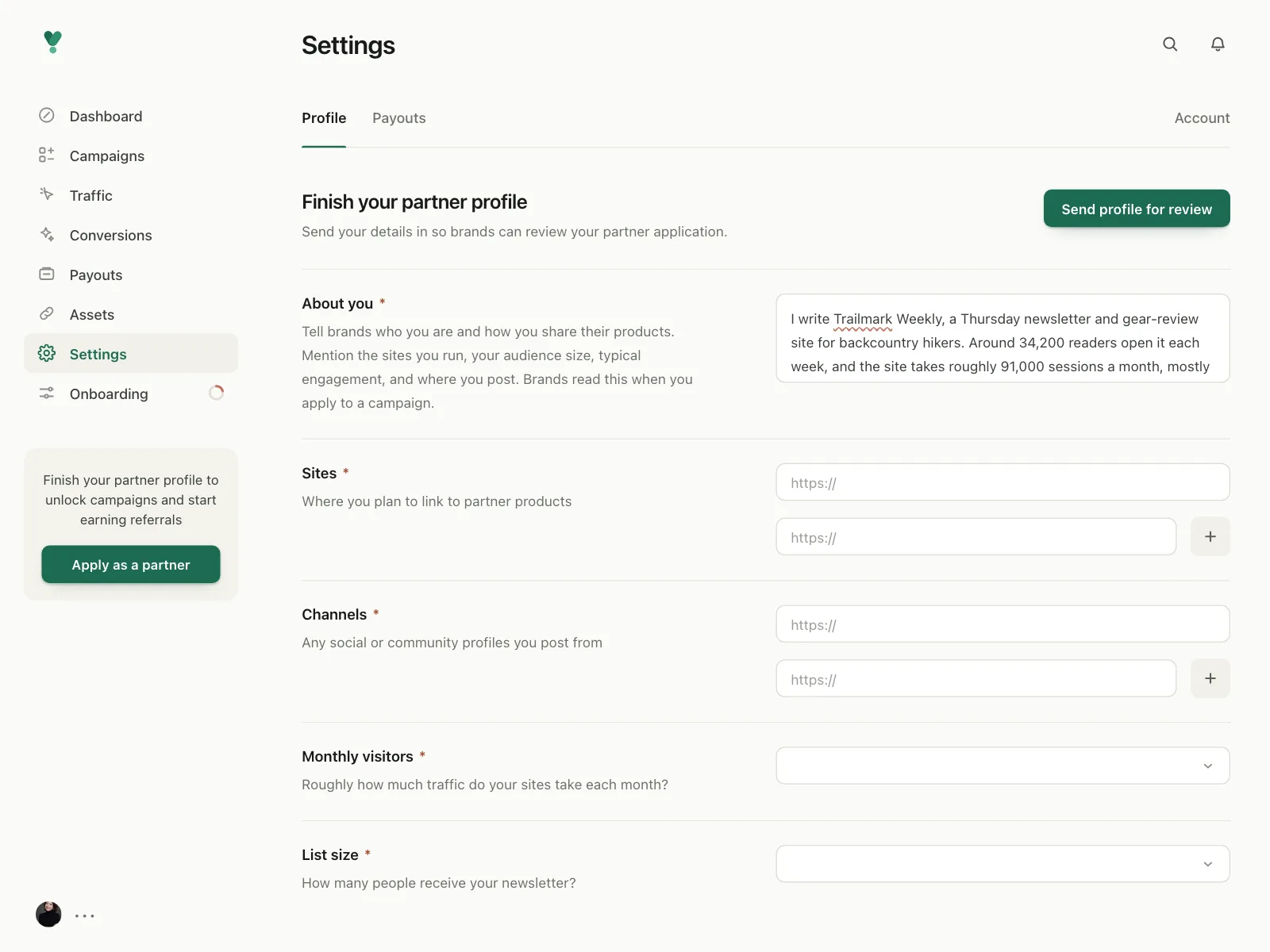Viewport: 1270px width, 952px height.
Task: Open Conversions sparkle item in sidebar
Action: point(47,235)
